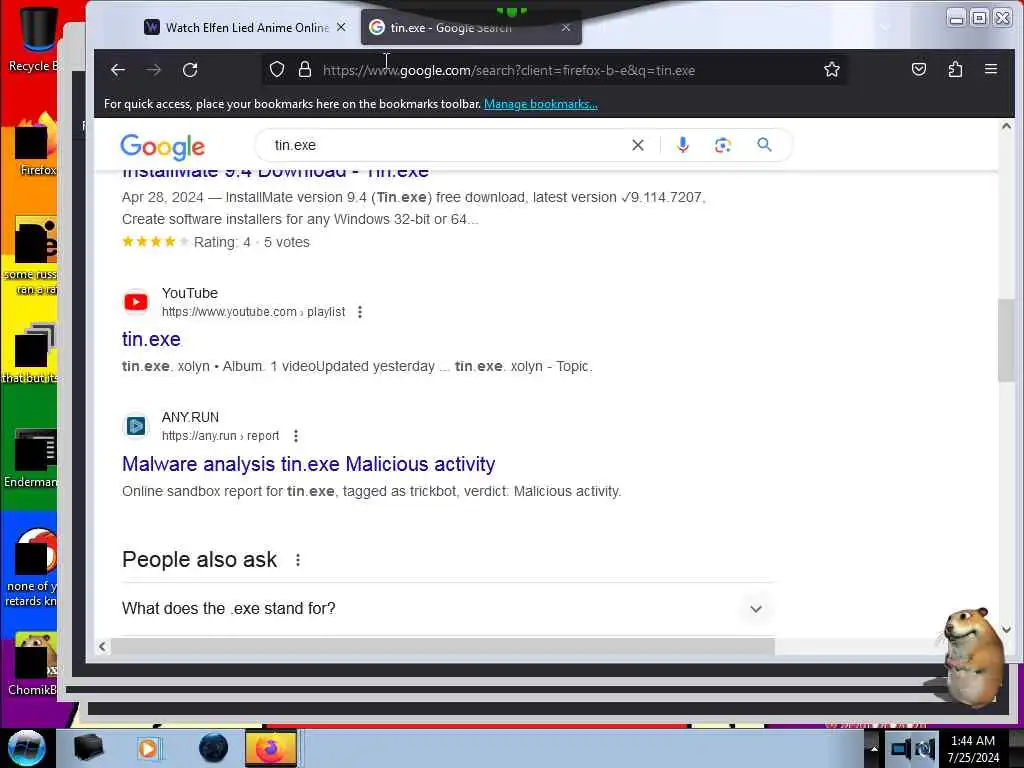
Task: Open the Firefox hamburger menu
Action: point(991,69)
